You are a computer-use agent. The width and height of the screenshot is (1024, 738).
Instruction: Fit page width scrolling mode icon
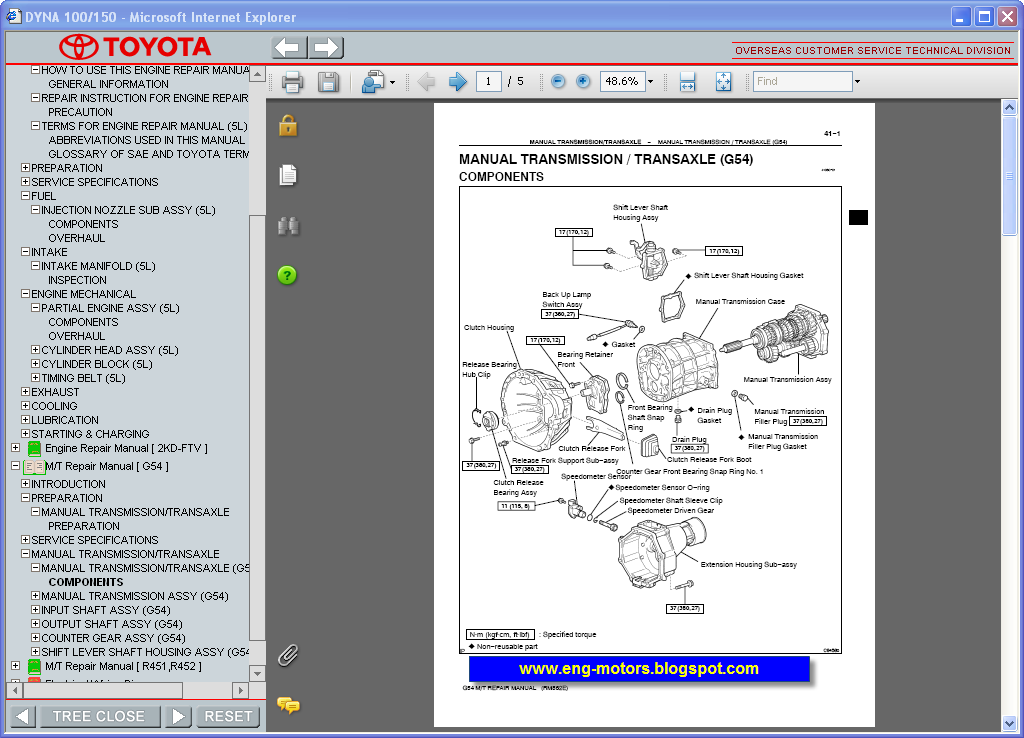coord(687,82)
